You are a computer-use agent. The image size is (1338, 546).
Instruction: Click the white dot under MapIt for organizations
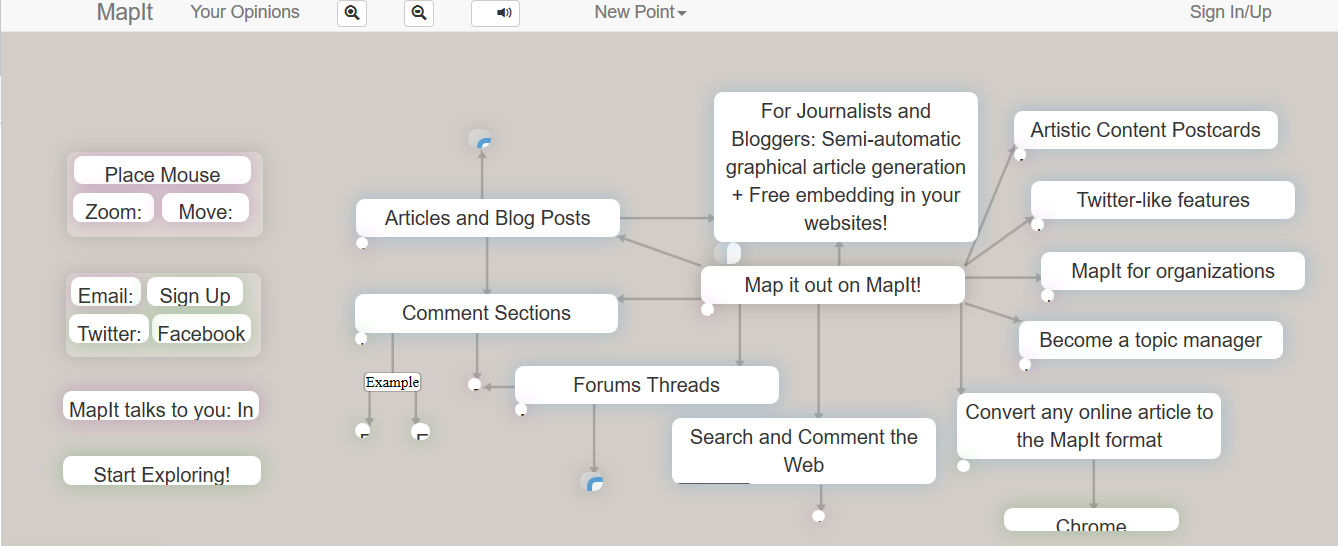click(x=1047, y=296)
